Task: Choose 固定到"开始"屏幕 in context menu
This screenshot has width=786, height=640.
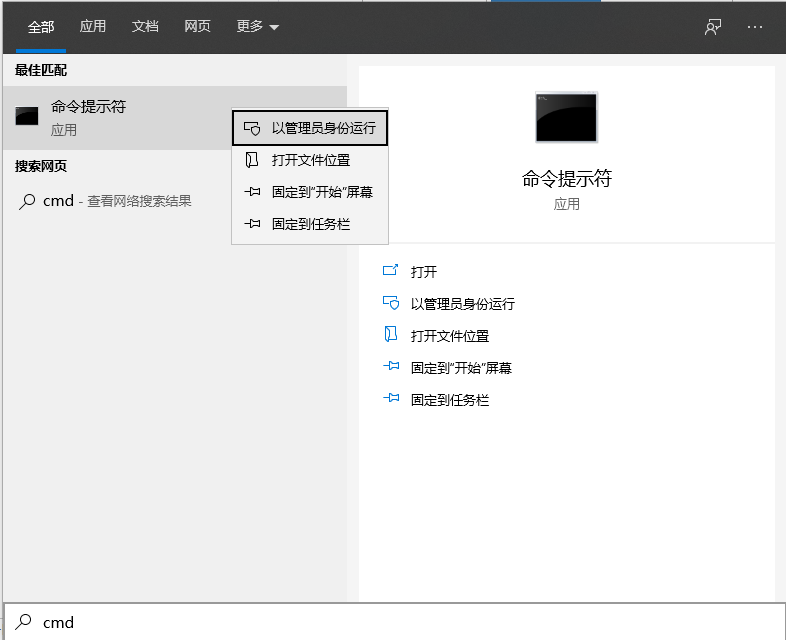Action: [x=322, y=192]
